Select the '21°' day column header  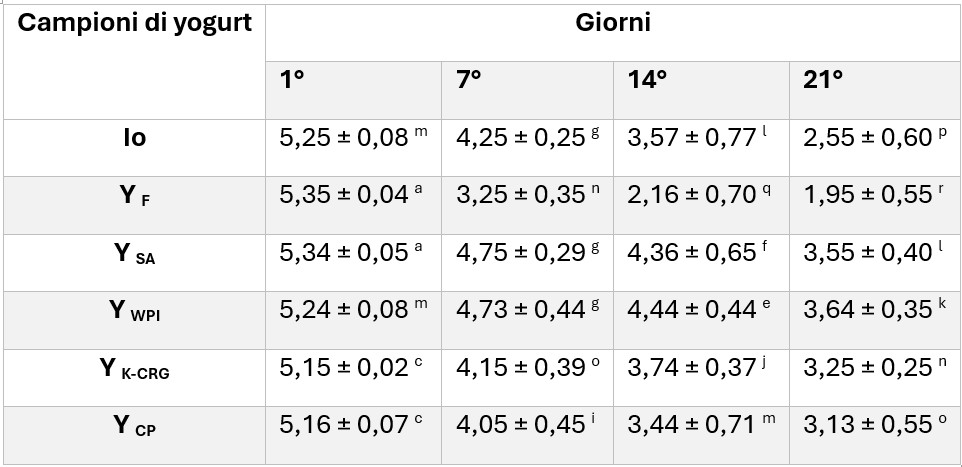(x=875, y=90)
